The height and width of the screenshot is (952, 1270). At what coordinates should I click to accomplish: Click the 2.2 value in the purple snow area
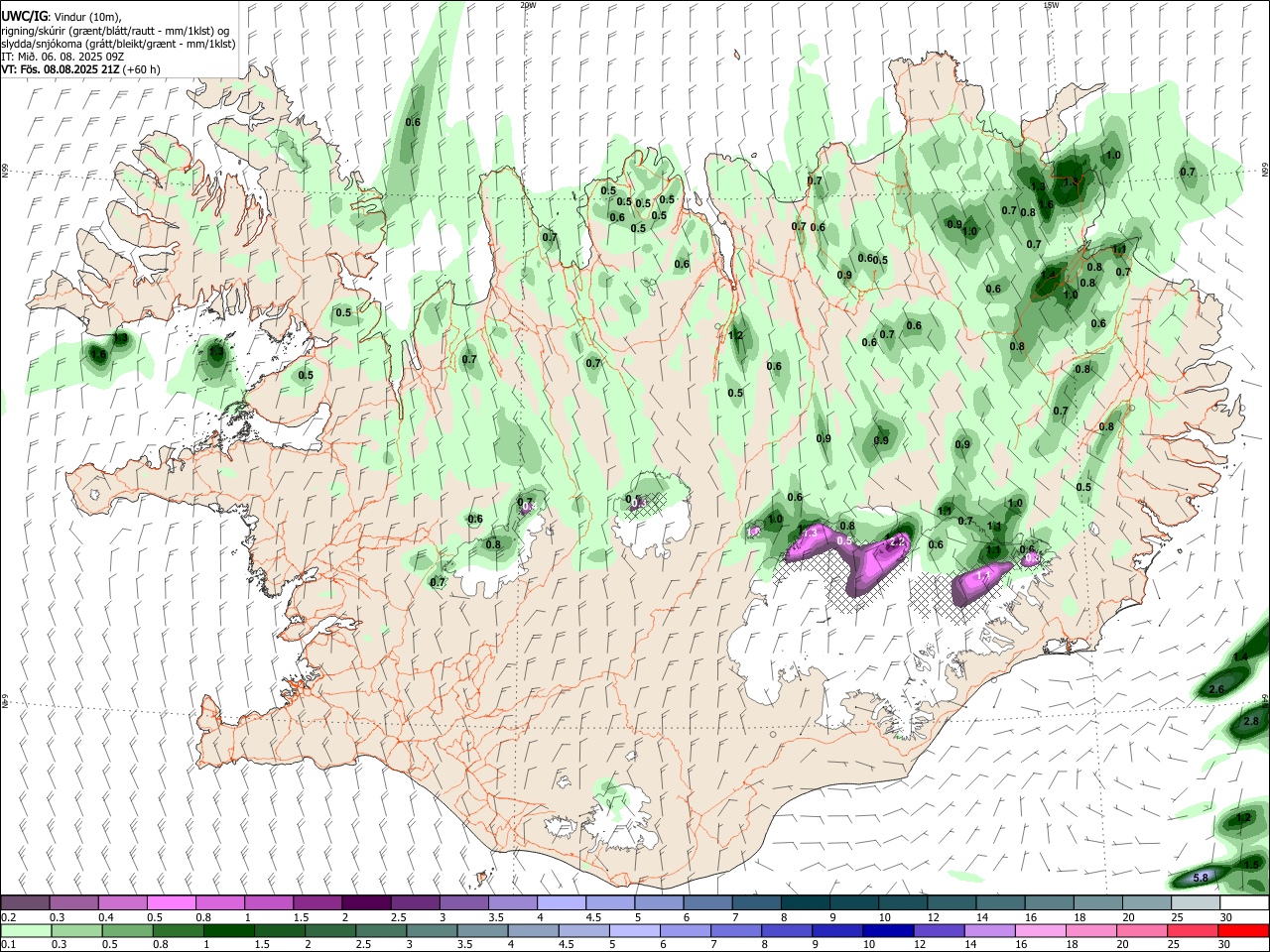click(x=899, y=541)
